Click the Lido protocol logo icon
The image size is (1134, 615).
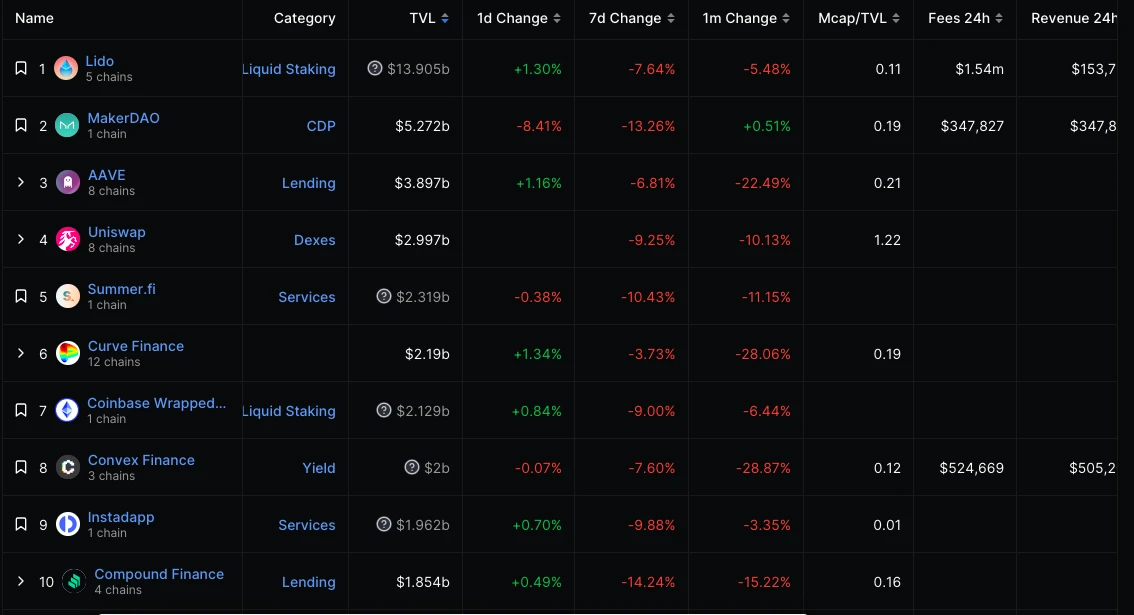point(66,68)
